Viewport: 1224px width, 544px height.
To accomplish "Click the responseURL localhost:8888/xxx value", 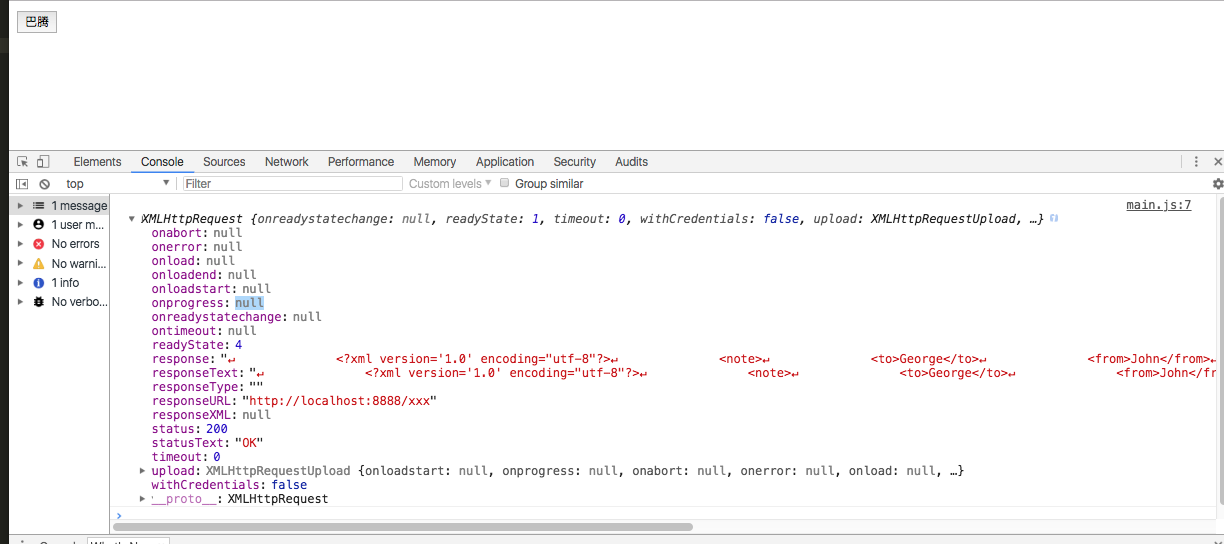I will click(339, 401).
